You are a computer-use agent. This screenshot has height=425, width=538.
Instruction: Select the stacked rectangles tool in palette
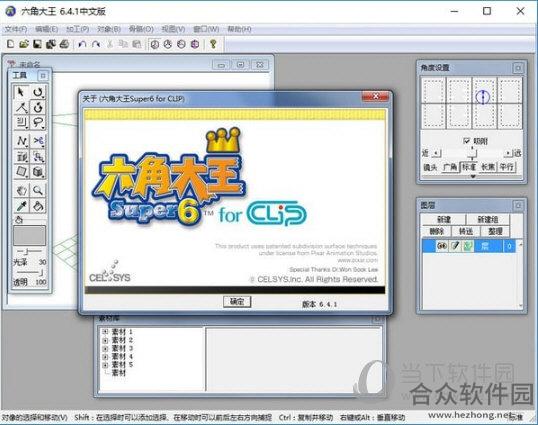click(x=22, y=122)
